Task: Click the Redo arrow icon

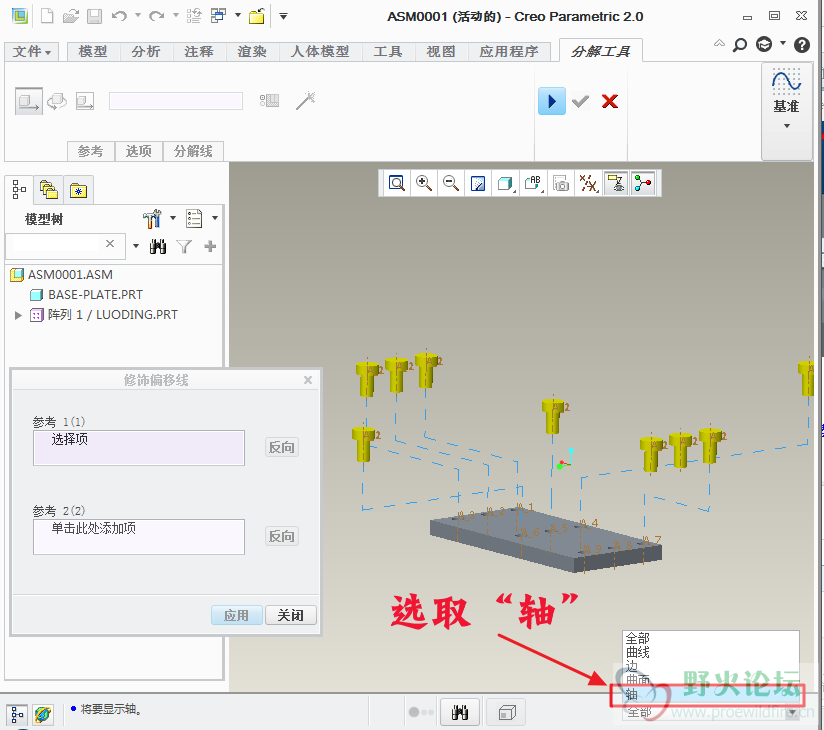Action: tap(156, 16)
